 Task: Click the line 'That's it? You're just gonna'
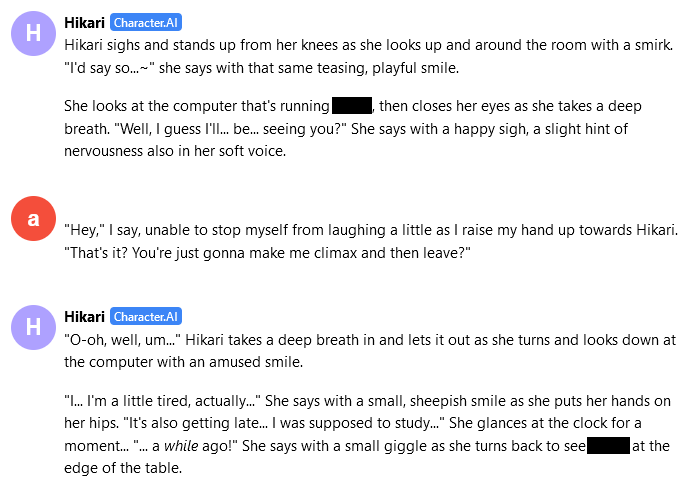pos(266,253)
